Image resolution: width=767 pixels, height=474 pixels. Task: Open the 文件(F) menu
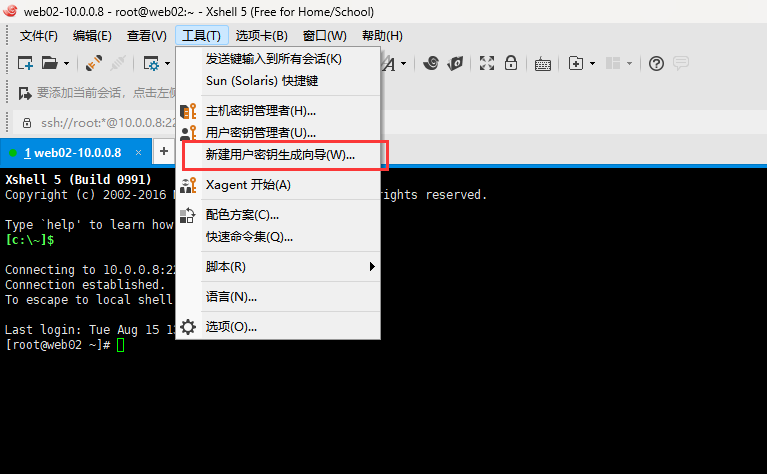(x=39, y=36)
